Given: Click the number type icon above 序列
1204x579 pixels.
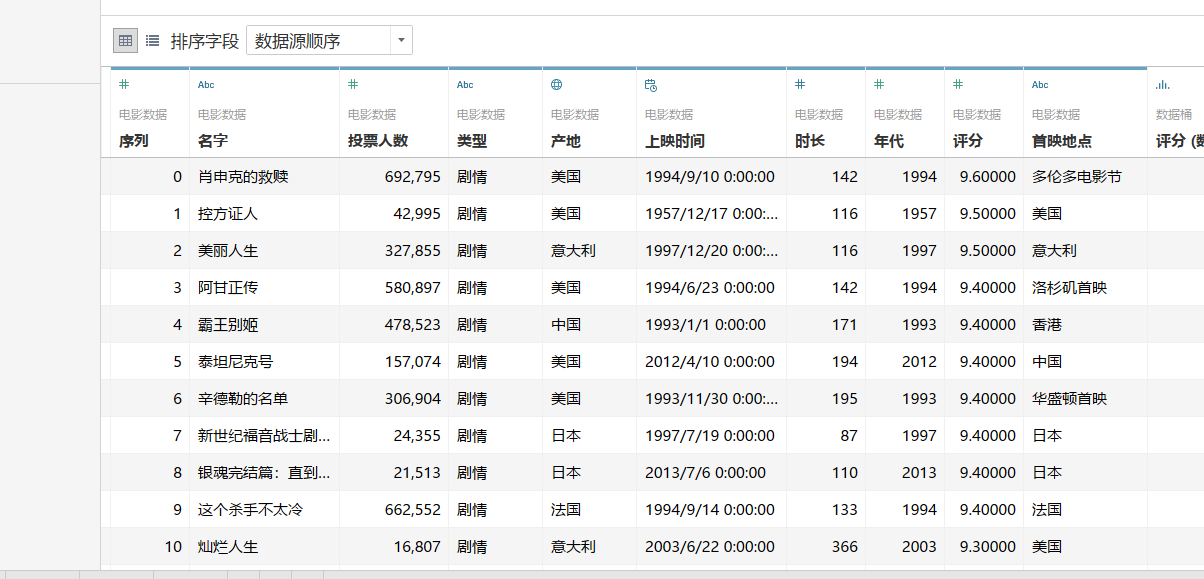Looking at the screenshot, I should tap(124, 85).
